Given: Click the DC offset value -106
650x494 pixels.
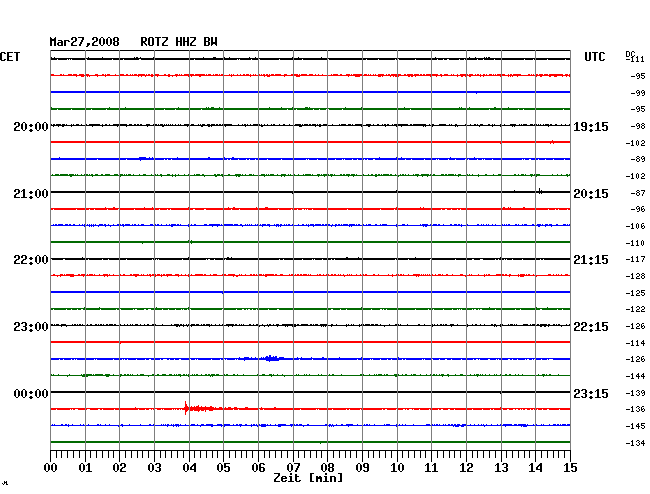Looking at the screenshot, I should [635, 226].
